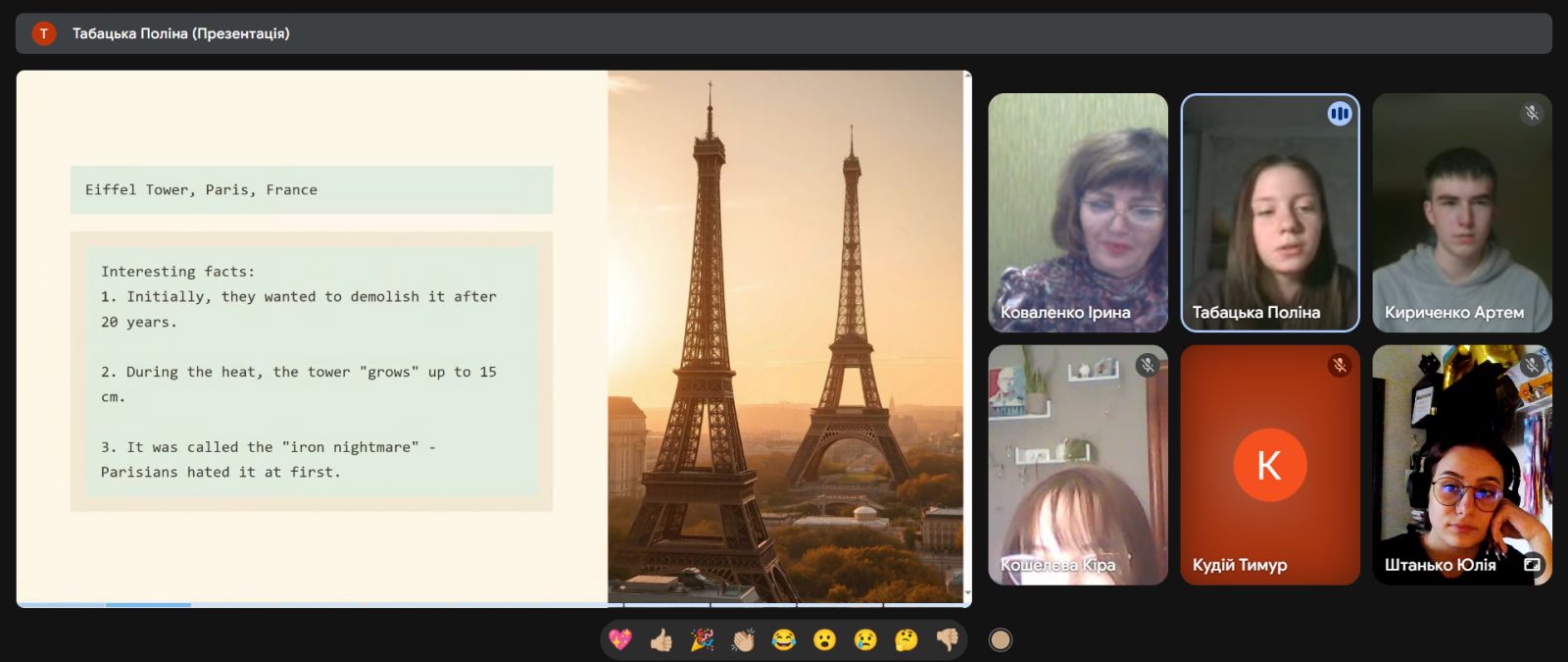The image size is (1568, 662).
Task: Send the thumbs down reaction
Action: click(x=948, y=640)
